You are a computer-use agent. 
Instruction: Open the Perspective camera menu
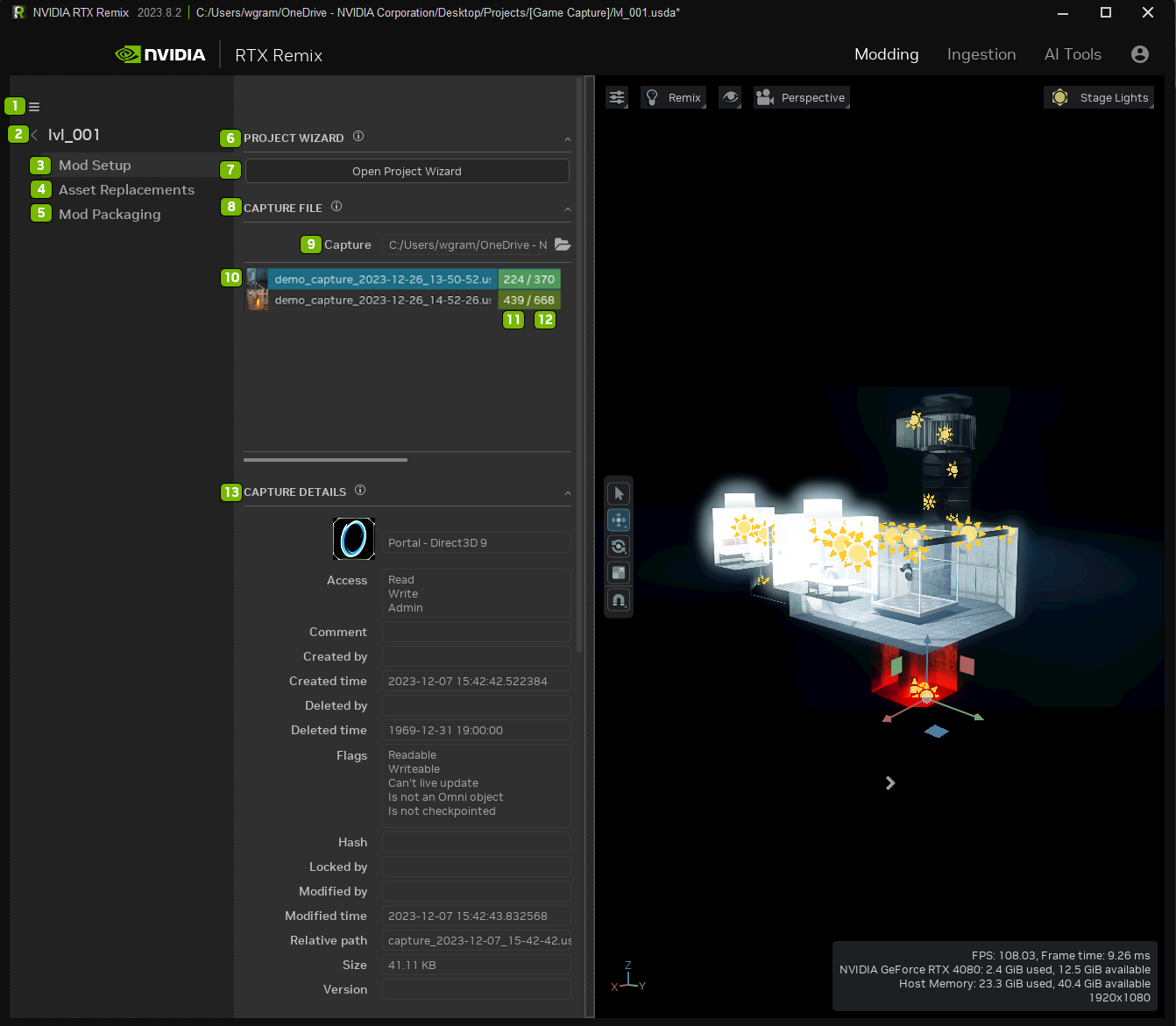tap(801, 97)
